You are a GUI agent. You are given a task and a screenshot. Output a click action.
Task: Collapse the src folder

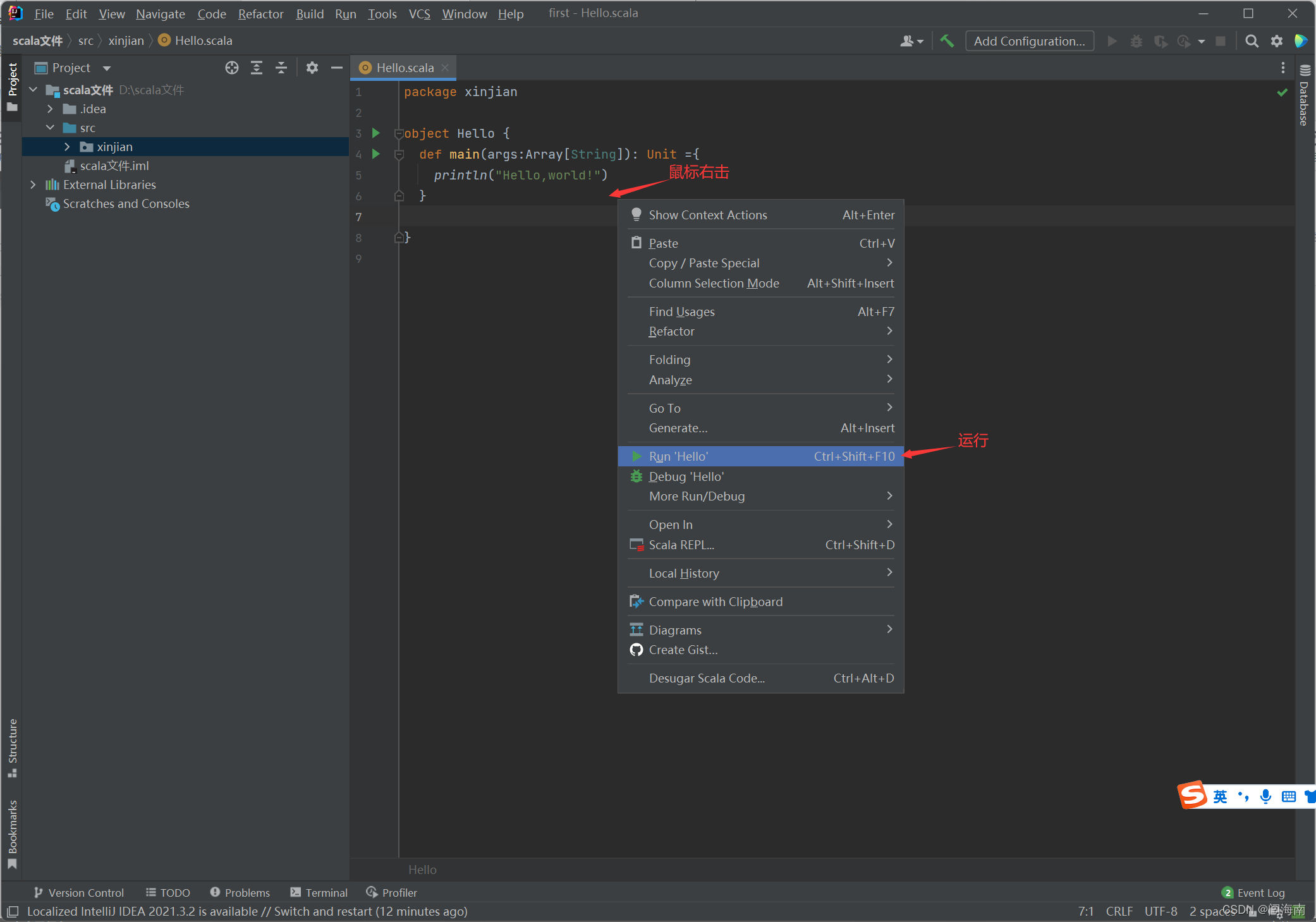click(x=50, y=128)
